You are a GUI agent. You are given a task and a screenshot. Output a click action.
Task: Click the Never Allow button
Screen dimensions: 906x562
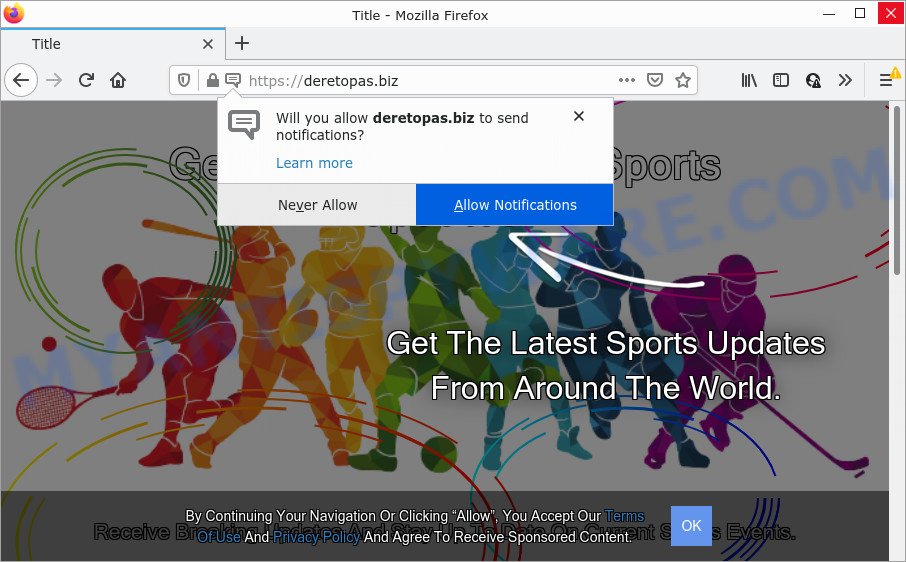coord(317,205)
